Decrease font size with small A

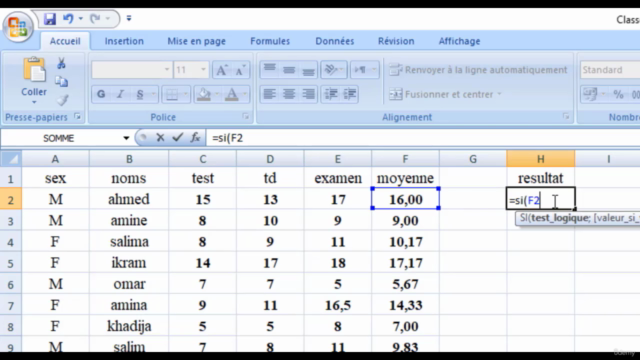click(x=240, y=70)
